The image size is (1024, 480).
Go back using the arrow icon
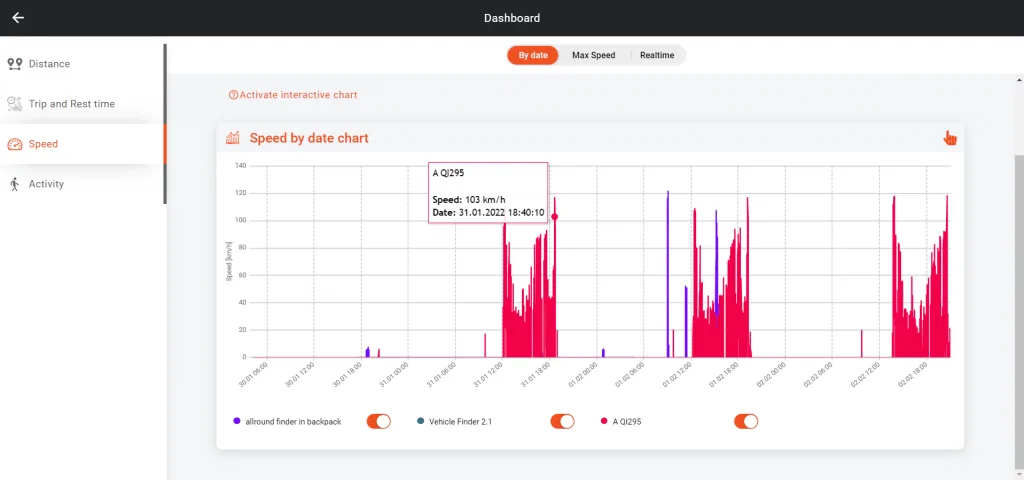(x=18, y=18)
